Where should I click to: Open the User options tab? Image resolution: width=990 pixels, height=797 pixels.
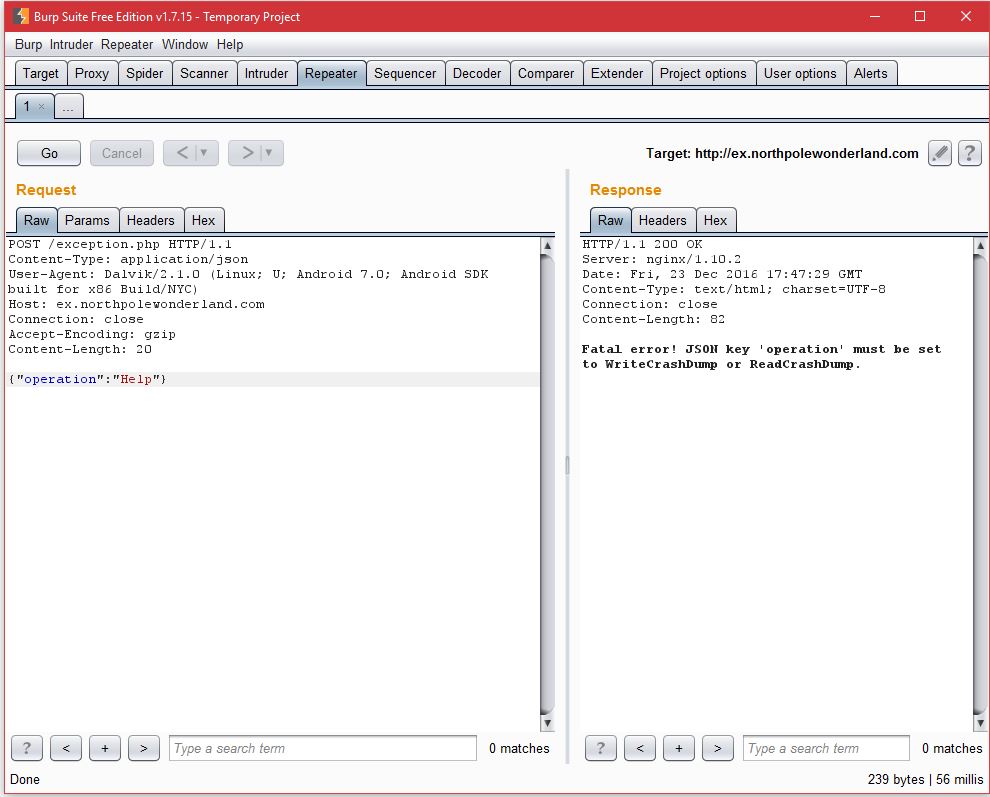click(800, 73)
